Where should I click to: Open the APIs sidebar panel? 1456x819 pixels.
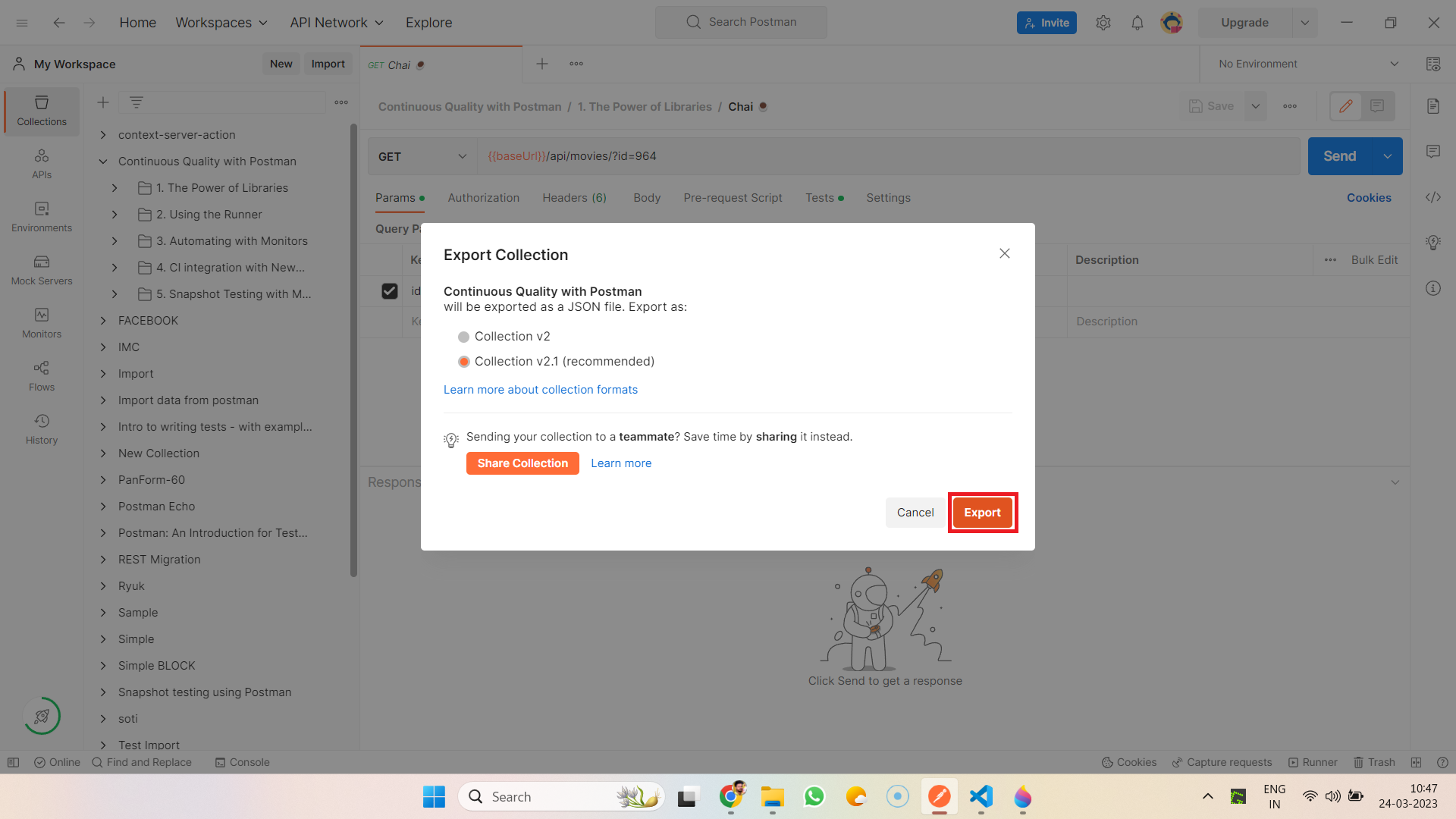42,164
